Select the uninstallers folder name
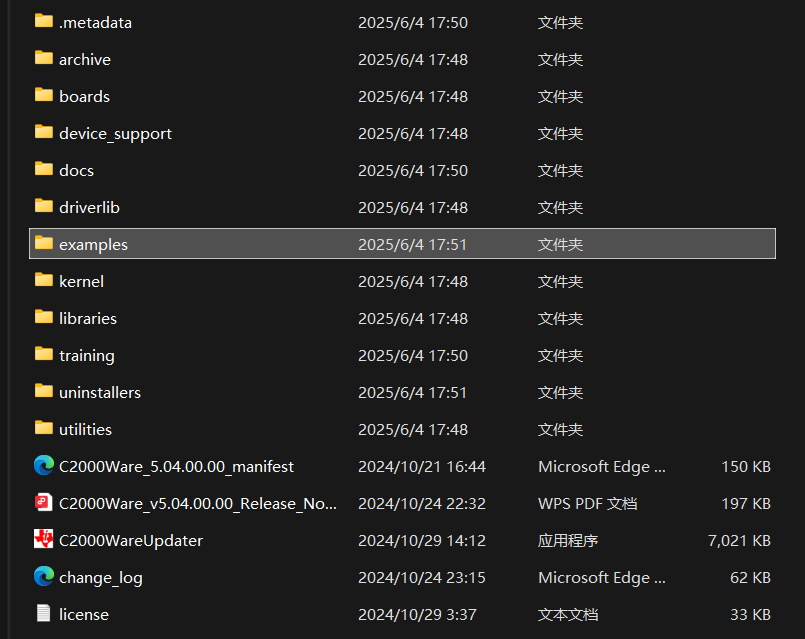Viewport: 805px width, 639px height. click(100, 393)
